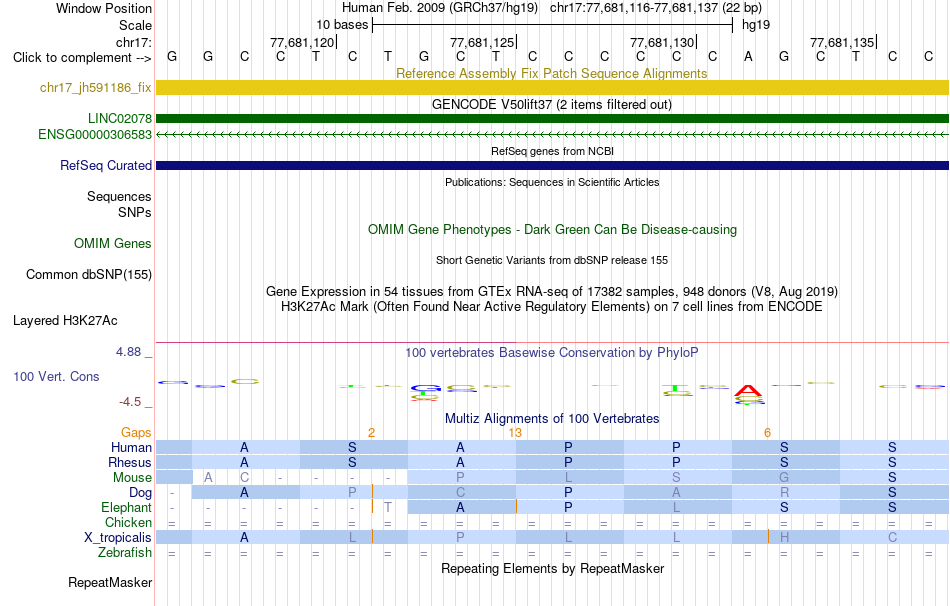Click the X_tropicalis alignment row label

[118, 538]
